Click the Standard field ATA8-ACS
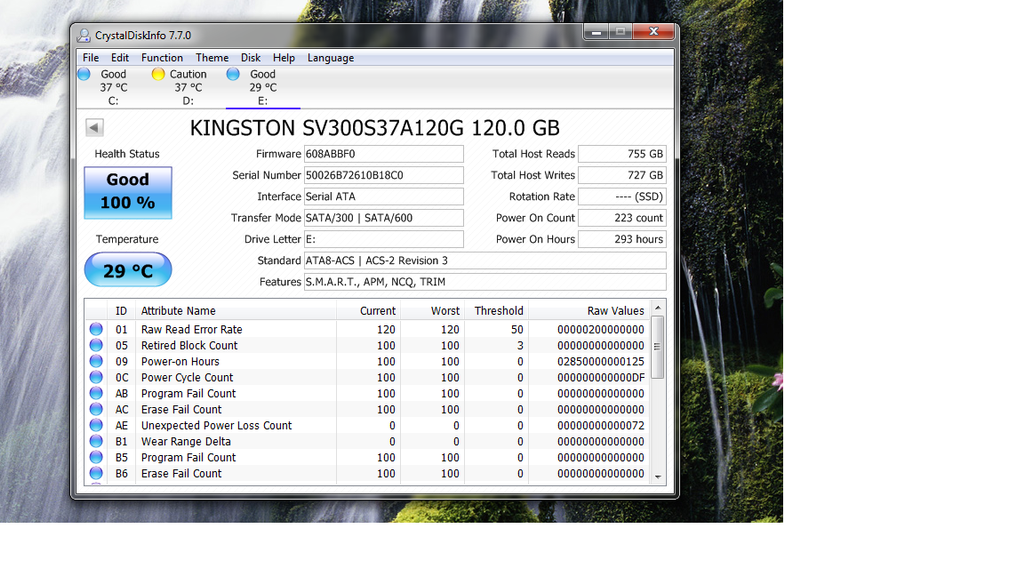The width and height of the screenshot is (1024, 576). coord(485,261)
